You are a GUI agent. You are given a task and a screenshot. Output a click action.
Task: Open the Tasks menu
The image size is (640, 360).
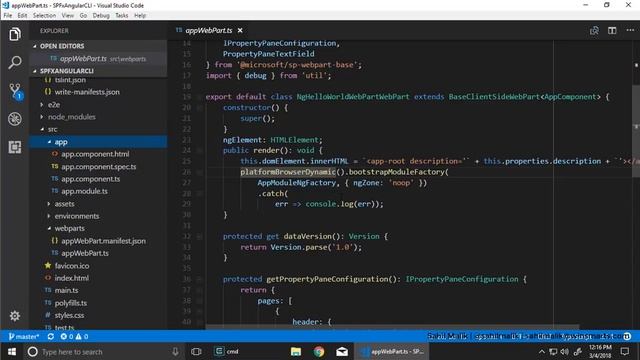pos(121,16)
